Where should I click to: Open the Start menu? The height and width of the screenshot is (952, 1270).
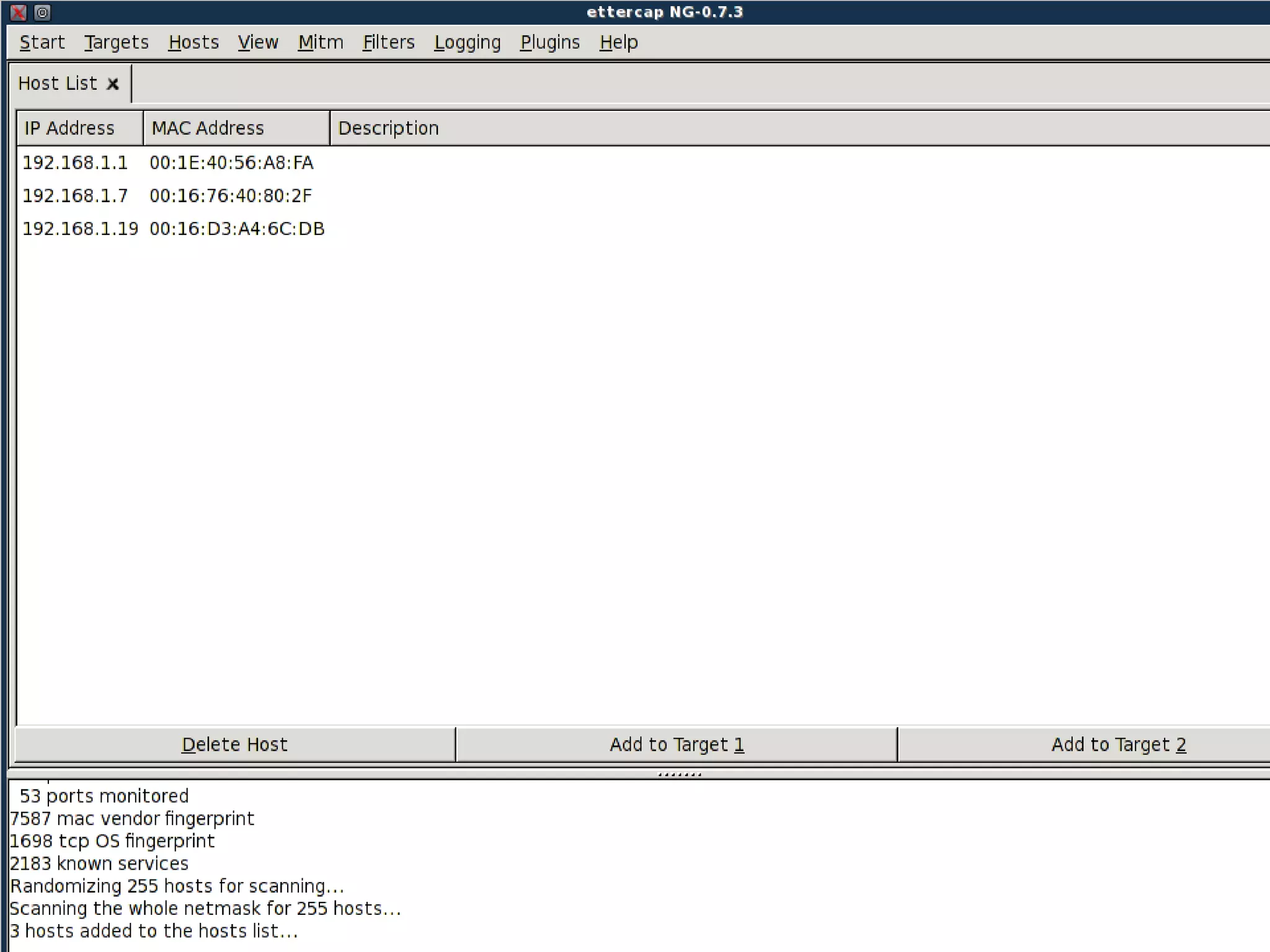coord(42,42)
